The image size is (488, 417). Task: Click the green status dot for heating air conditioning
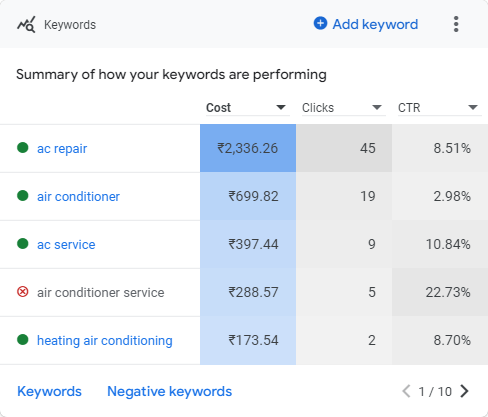(x=23, y=340)
